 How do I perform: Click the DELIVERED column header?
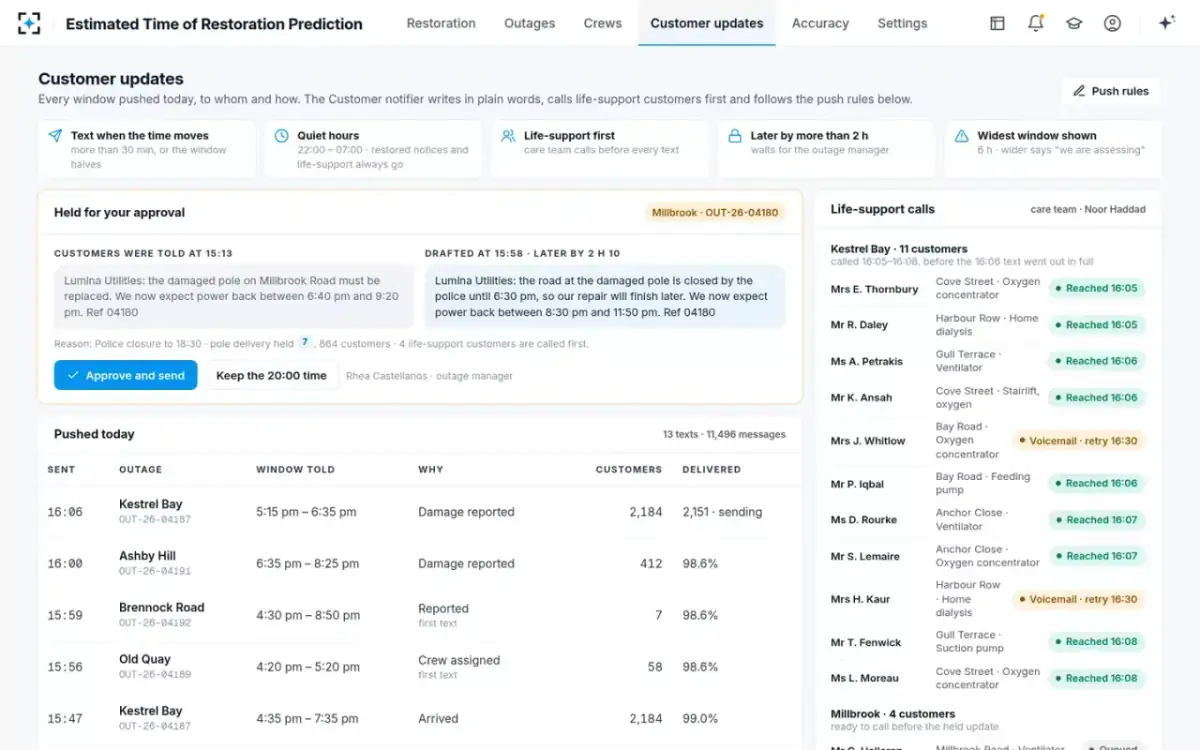(x=711, y=469)
